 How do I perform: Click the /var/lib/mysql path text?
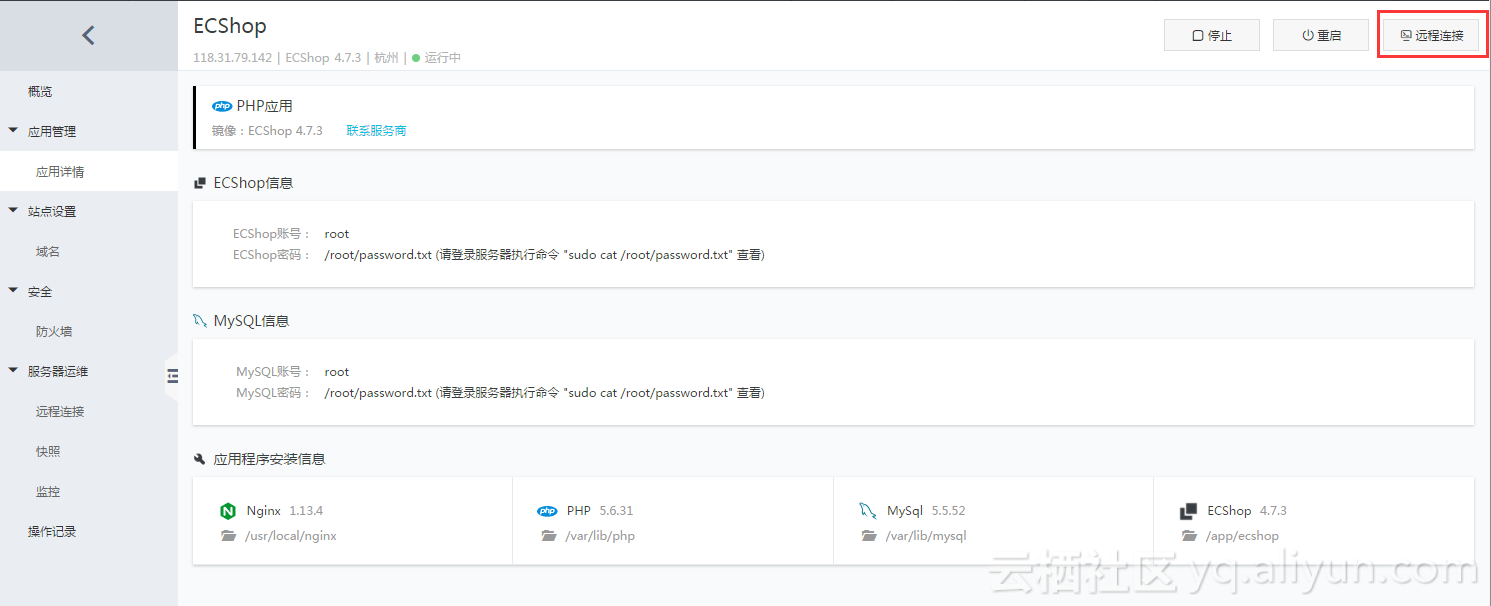click(x=926, y=536)
